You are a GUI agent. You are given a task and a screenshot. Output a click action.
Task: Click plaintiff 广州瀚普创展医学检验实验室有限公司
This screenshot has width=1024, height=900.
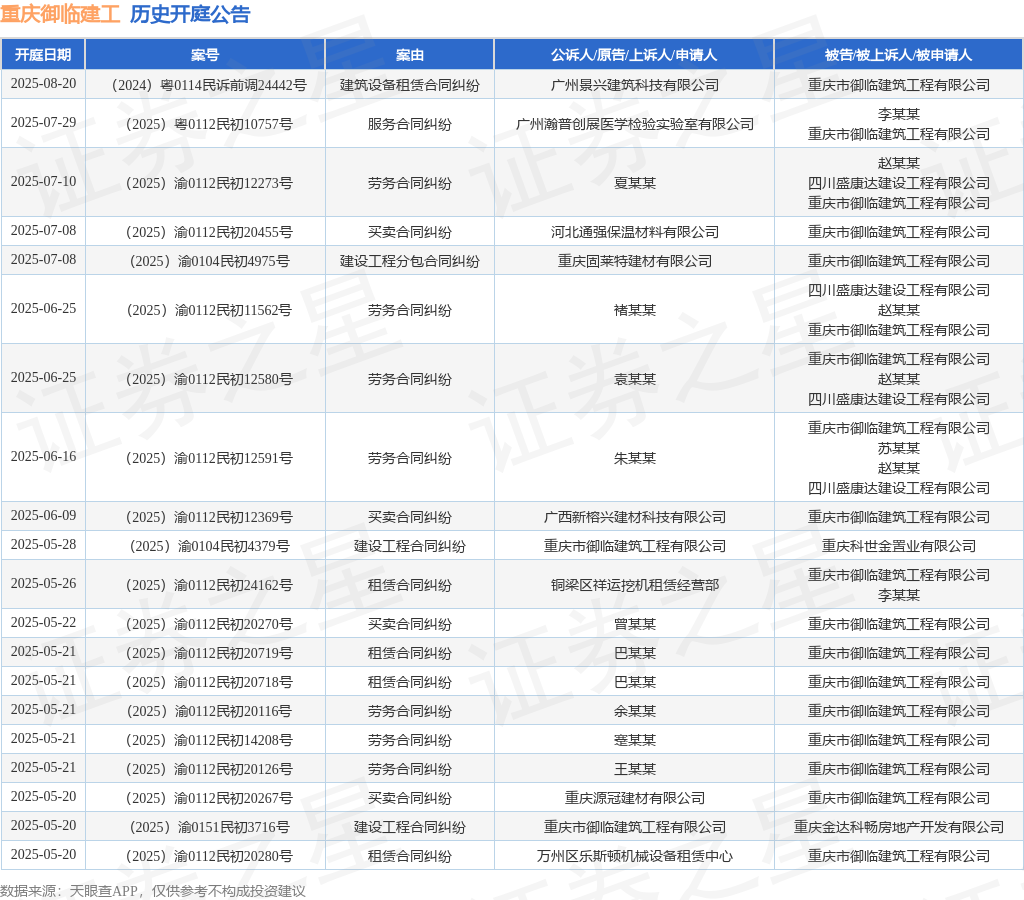point(635,124)
